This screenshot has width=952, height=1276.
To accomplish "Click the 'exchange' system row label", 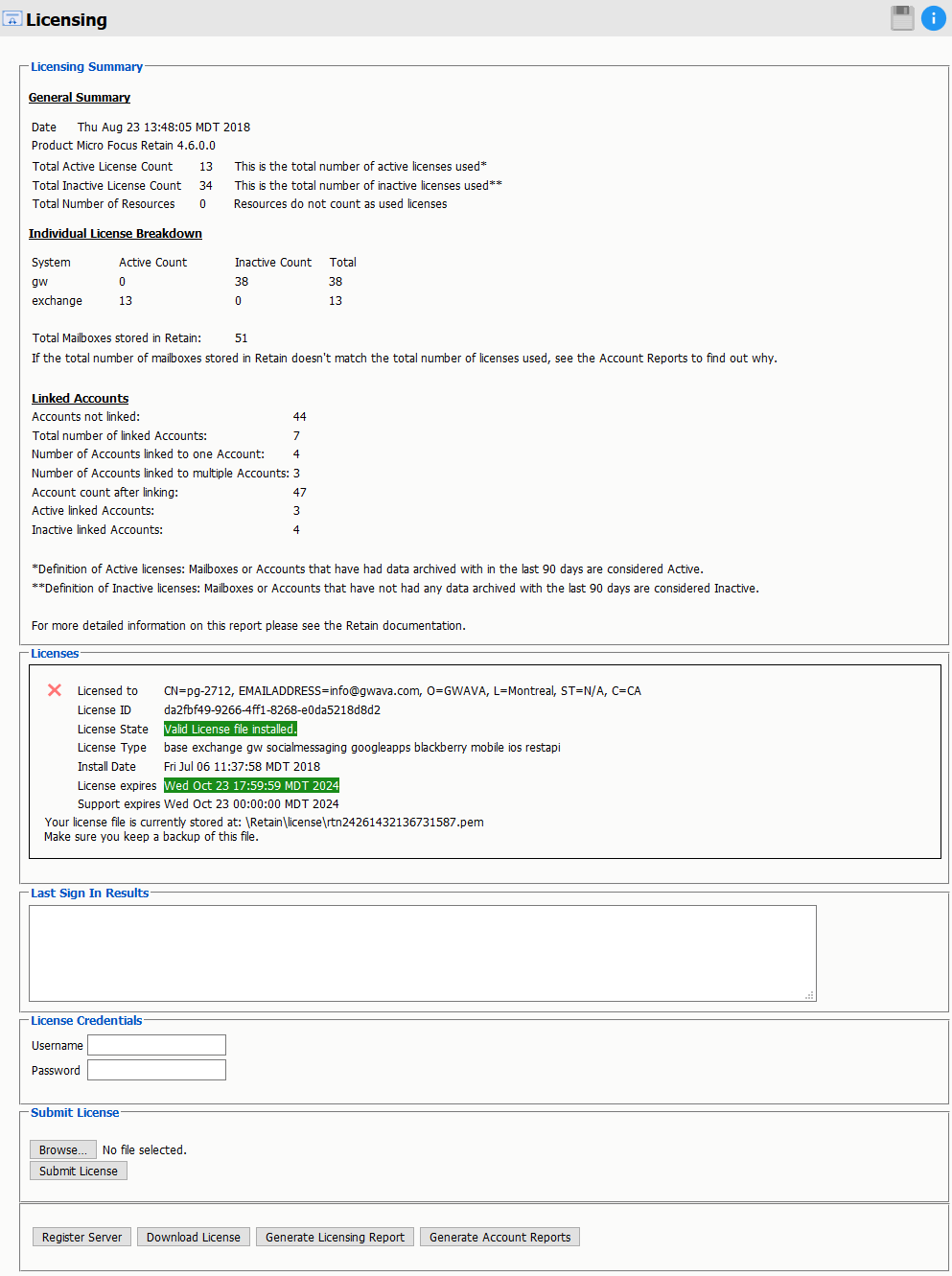I will click(57, 301).
